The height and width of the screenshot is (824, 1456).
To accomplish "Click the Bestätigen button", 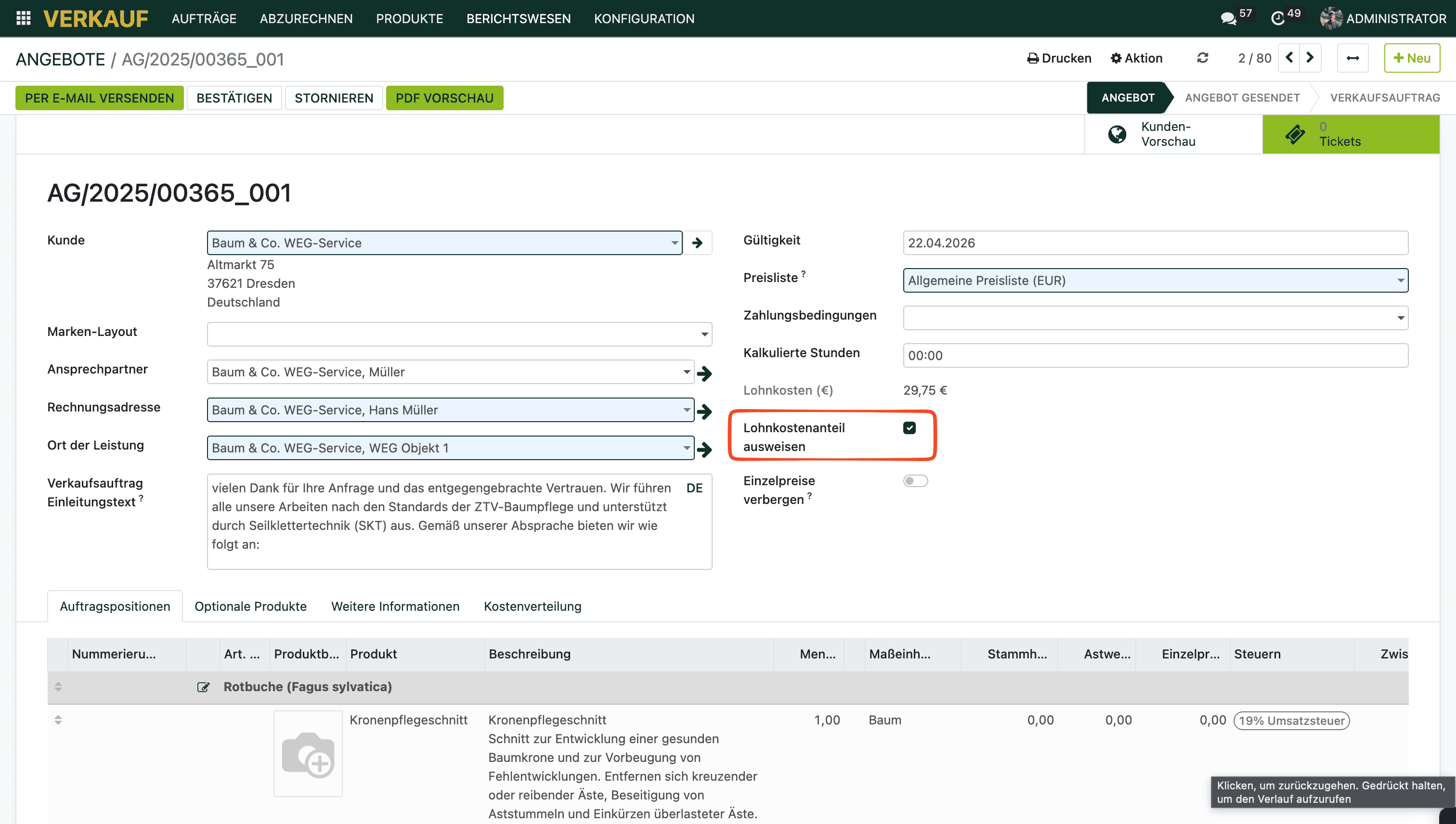I will [x=234, y=98].
